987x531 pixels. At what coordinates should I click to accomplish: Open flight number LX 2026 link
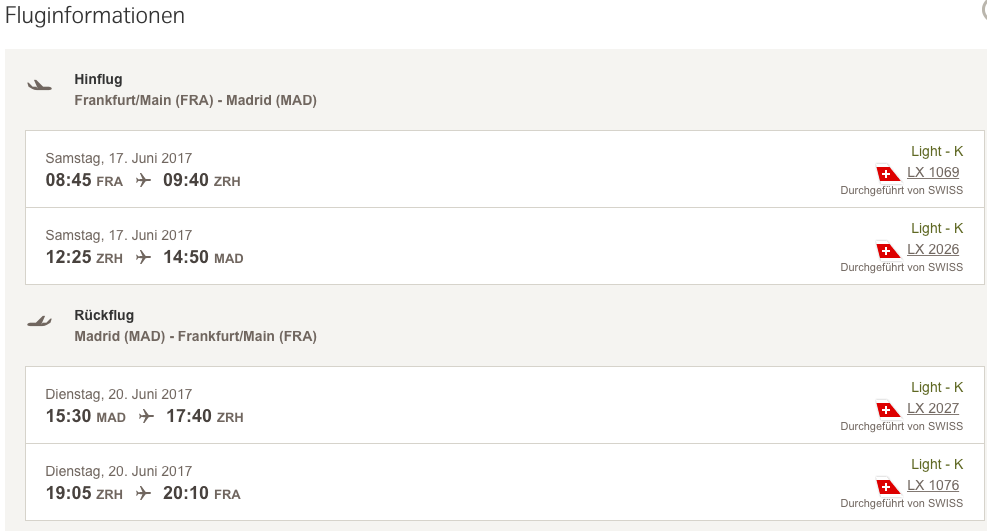coord(933,249)
